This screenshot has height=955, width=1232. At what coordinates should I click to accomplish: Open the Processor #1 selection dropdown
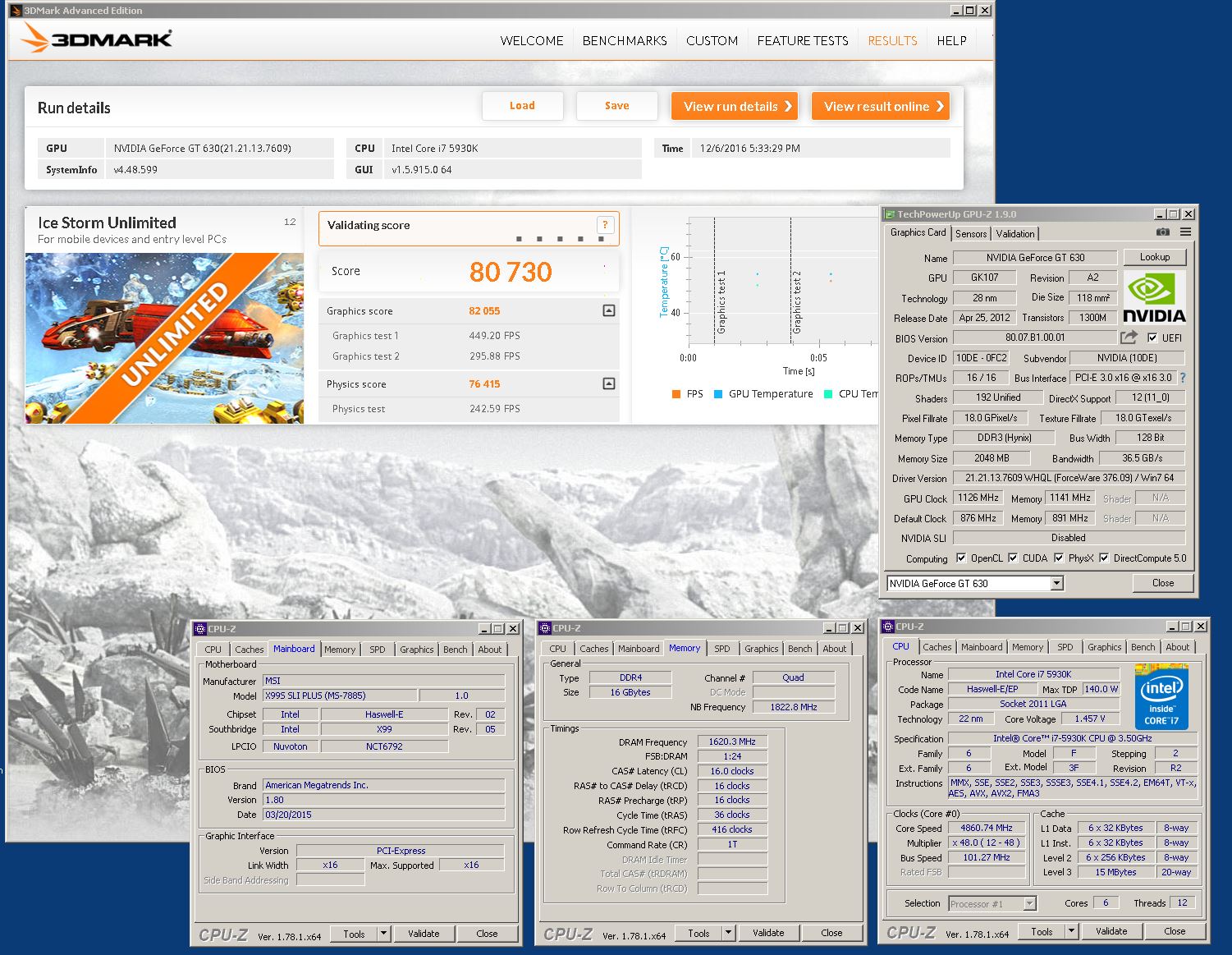(1030, 904)
